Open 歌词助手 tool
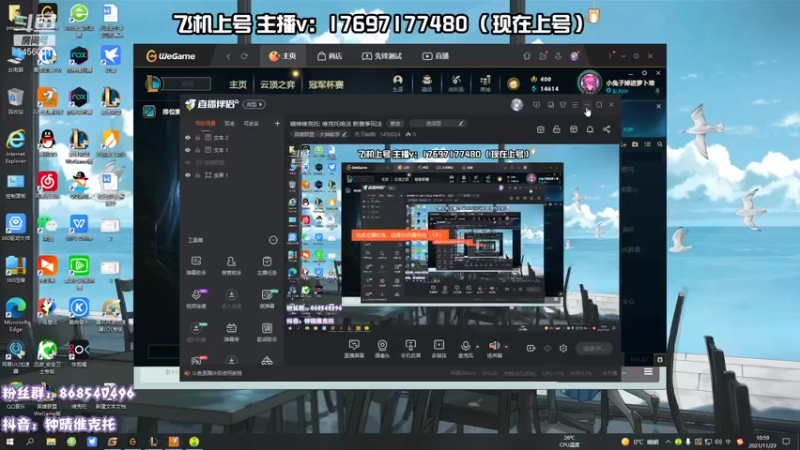The height and width of the screenshot is (450, 800). click(266, 332)
